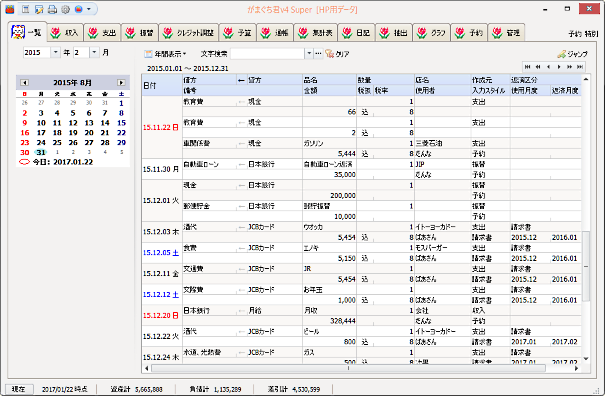Click the vertical scrollbar up arrow
The image size is (605, 396).
(x=586, y=79)
